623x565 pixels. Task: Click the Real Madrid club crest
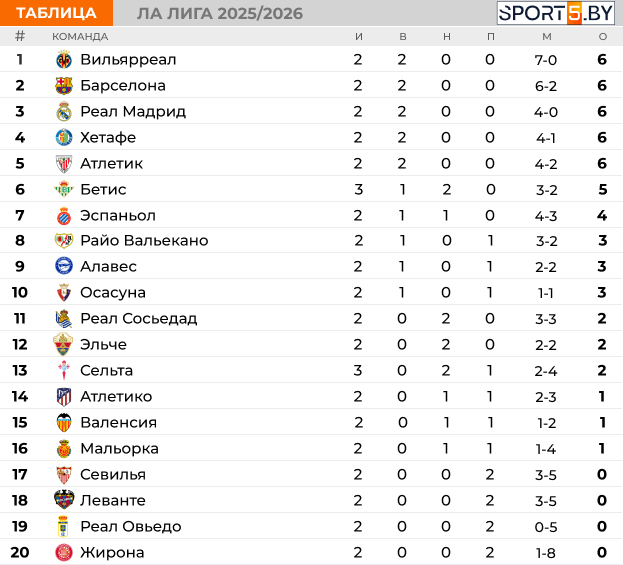[64, 112]
